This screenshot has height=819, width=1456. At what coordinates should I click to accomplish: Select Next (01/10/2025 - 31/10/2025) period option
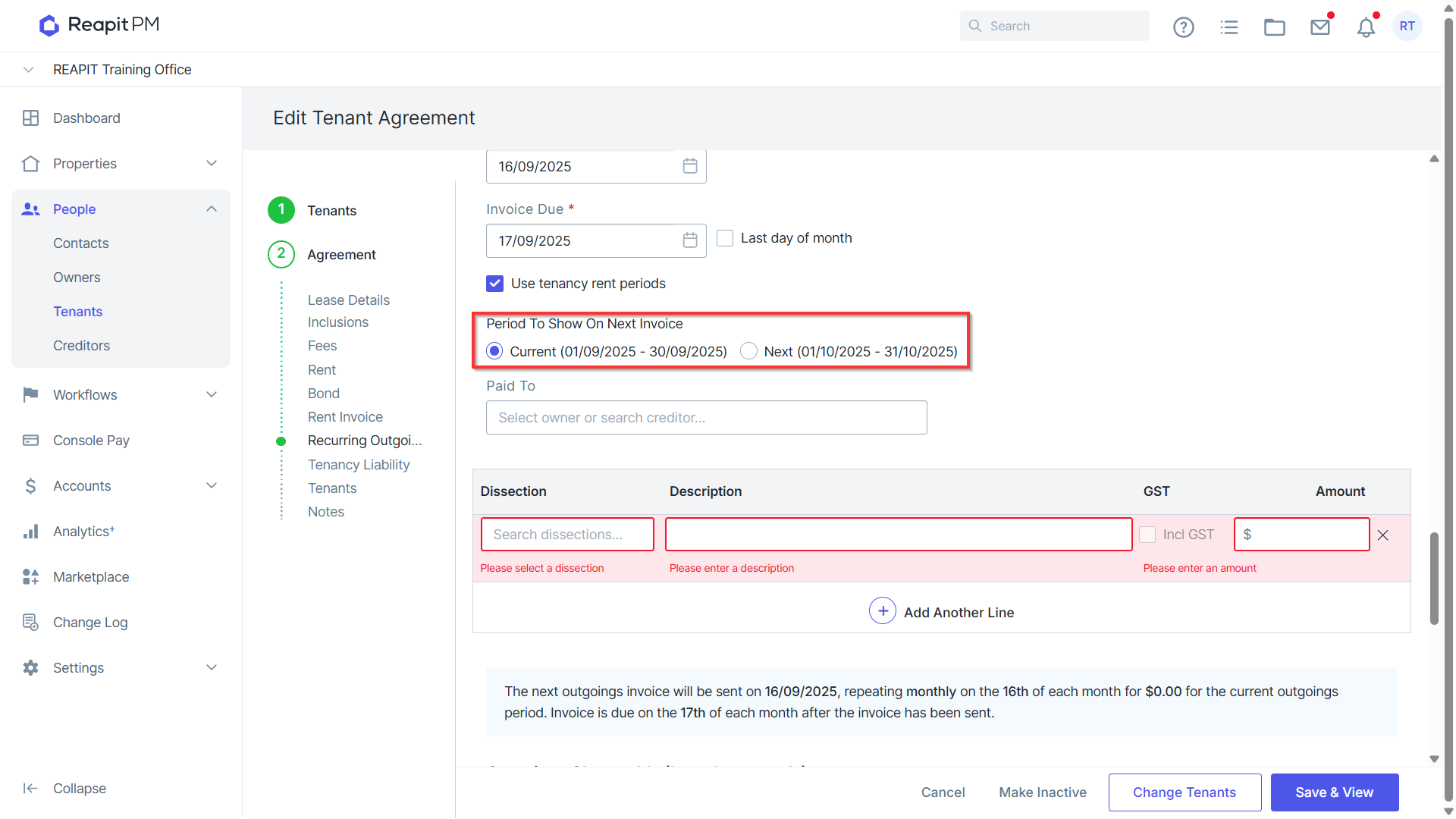tap(748, 351)
